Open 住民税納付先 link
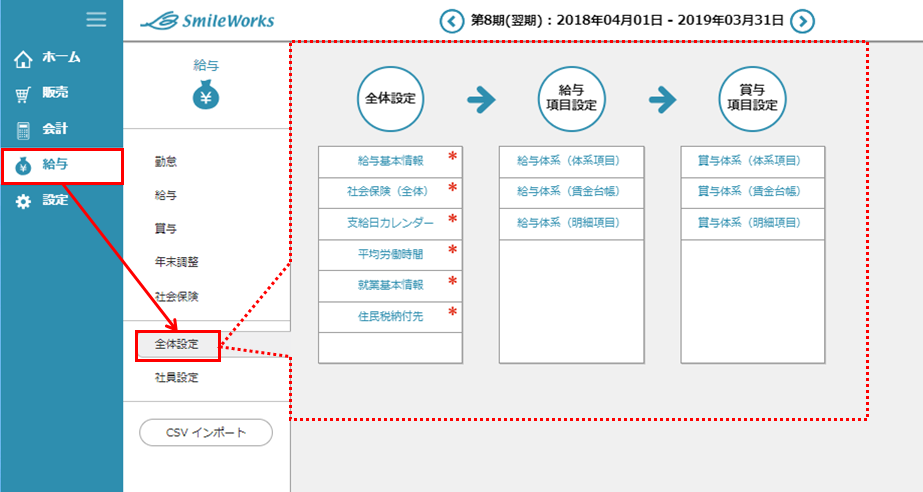The image size is (923, 492). (390, 317)
